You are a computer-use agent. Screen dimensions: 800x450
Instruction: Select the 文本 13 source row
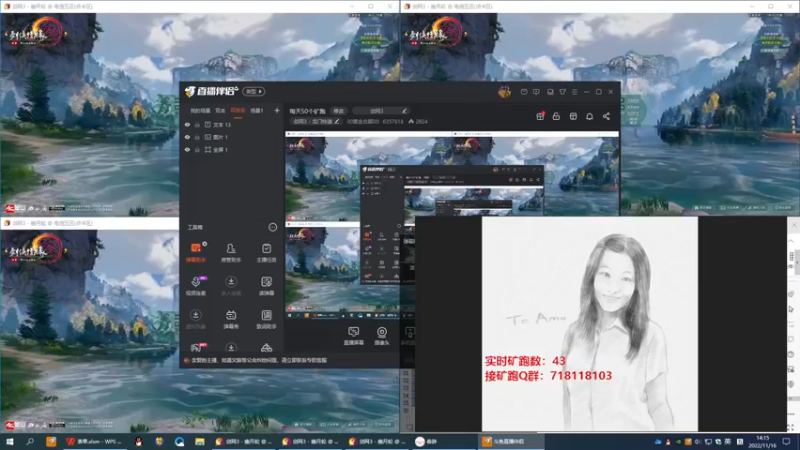[x=231, y=124]
